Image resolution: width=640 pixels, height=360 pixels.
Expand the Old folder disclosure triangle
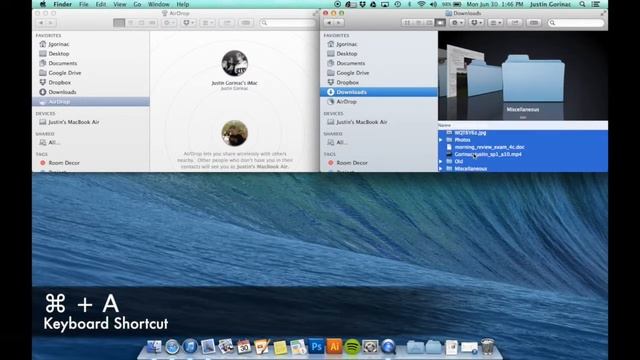tap(441, 162)
